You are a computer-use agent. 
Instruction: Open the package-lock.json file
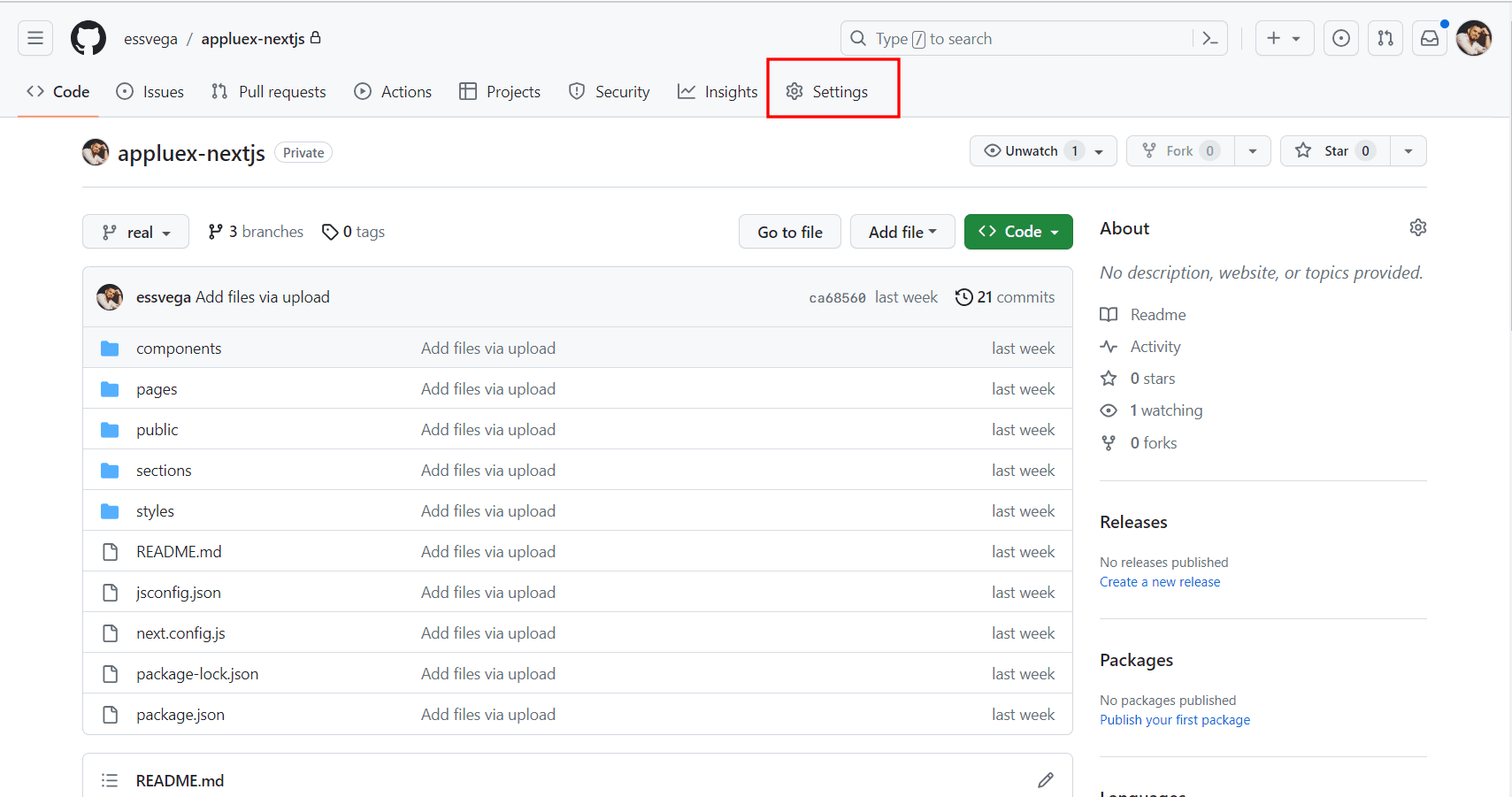tap(197, 674)
